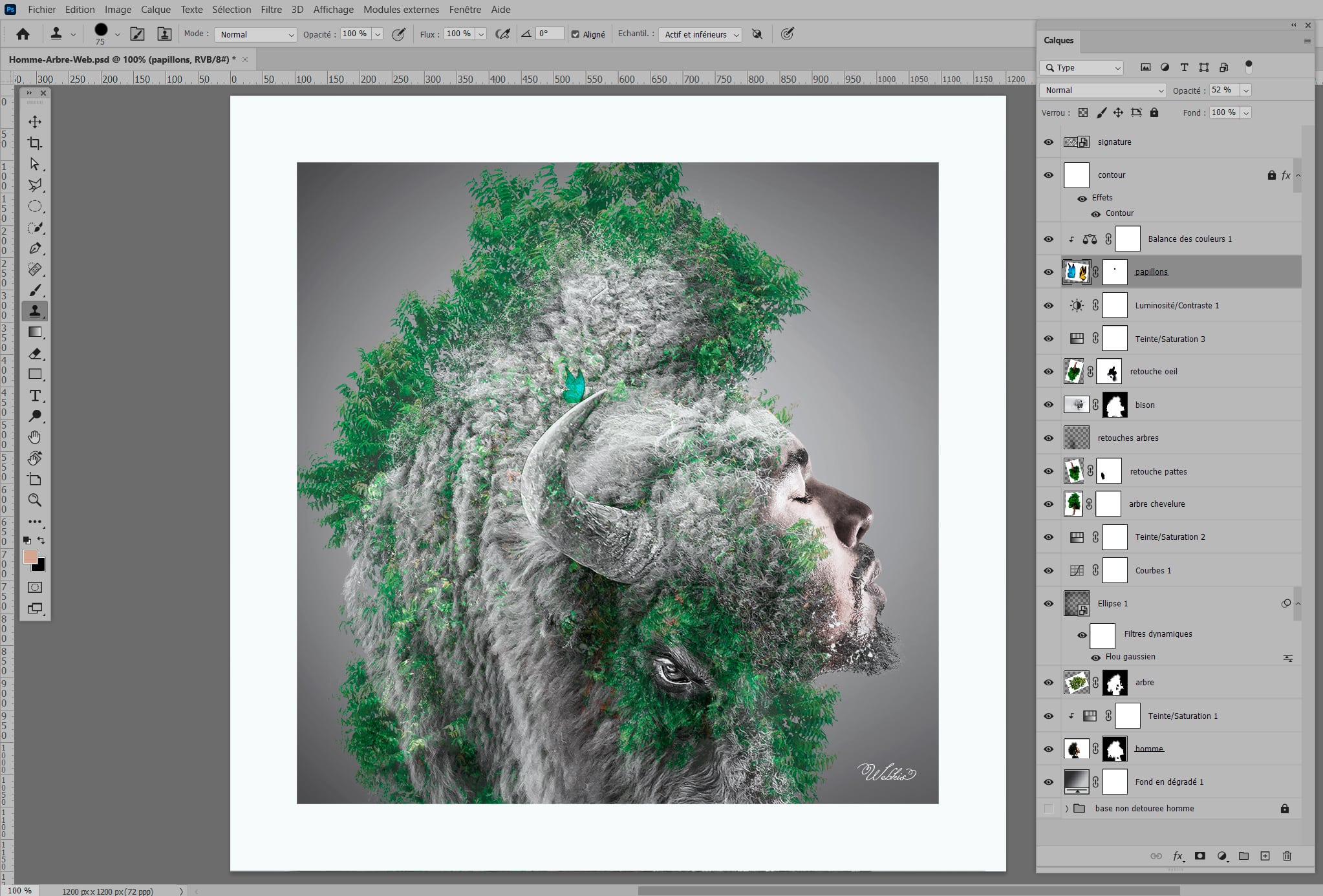Hide the bison layer
The width and height of the screenshot is (1323, 896).
pos(1048,405)
